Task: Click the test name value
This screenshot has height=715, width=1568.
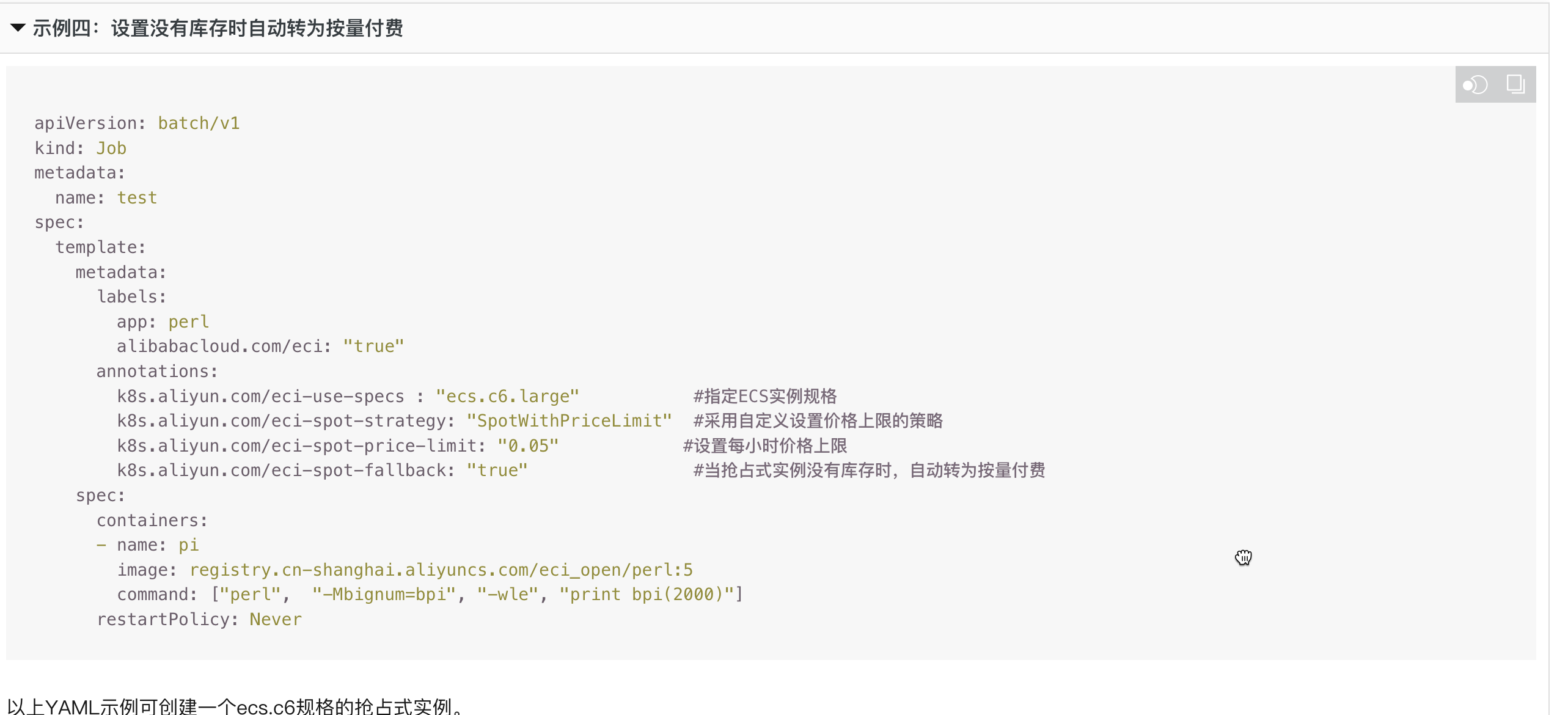Action: coord(137,198)
